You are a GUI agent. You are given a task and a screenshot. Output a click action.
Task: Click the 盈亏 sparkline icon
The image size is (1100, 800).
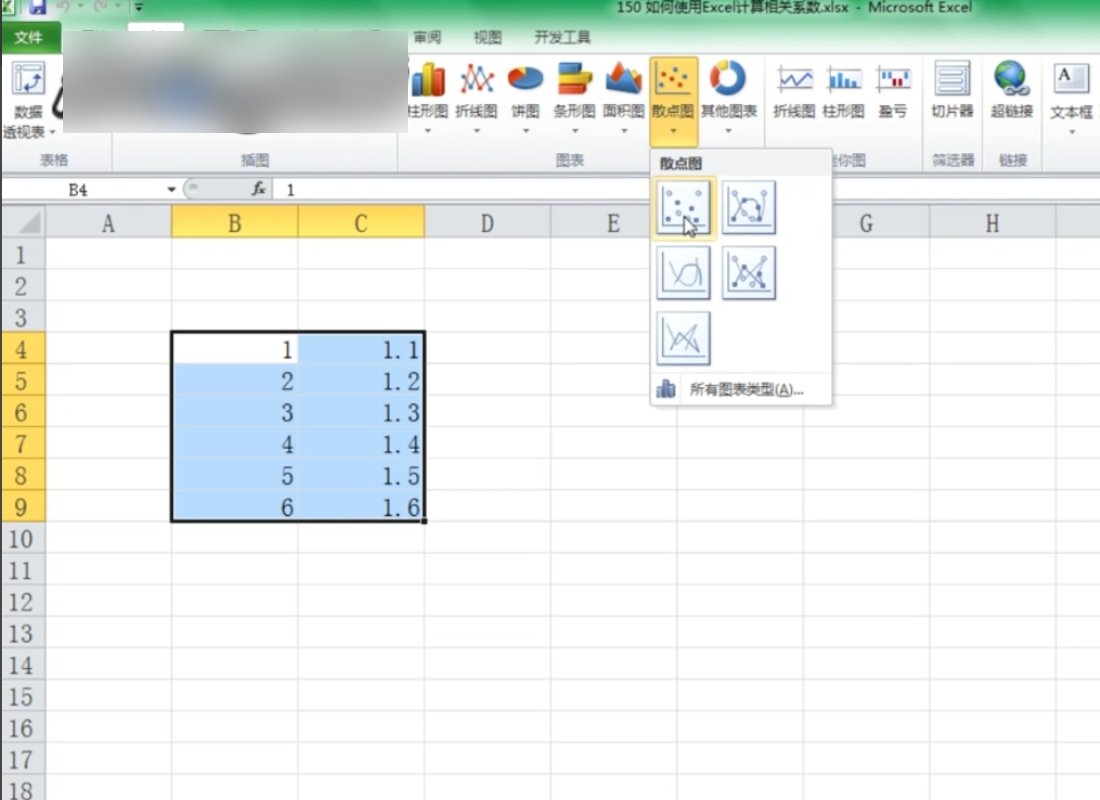click(x=893, y=90)
